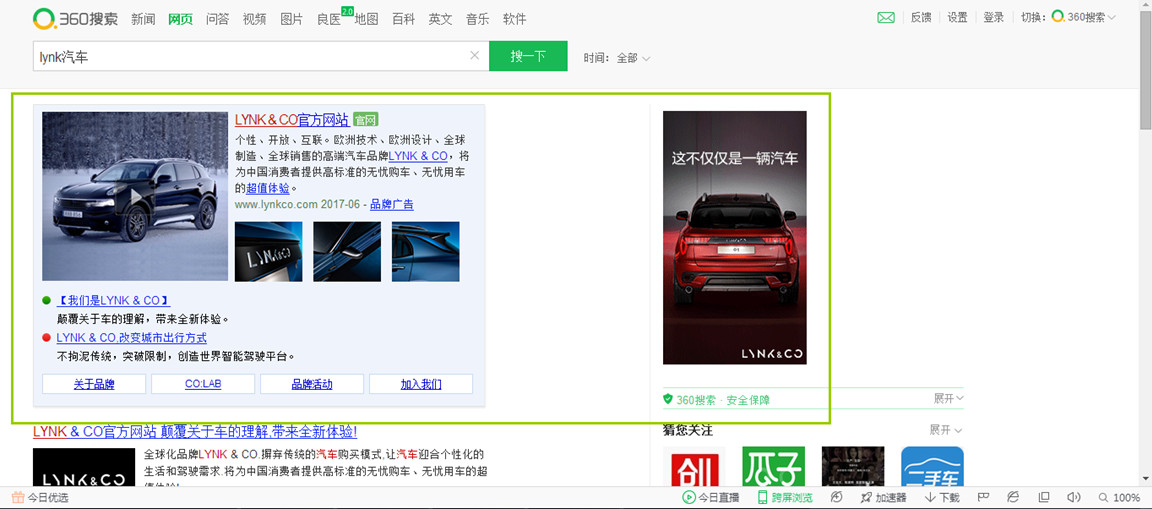Click the 登录 login link
This screenshot has width=1152, height=509.
click(x=993, y=18)
